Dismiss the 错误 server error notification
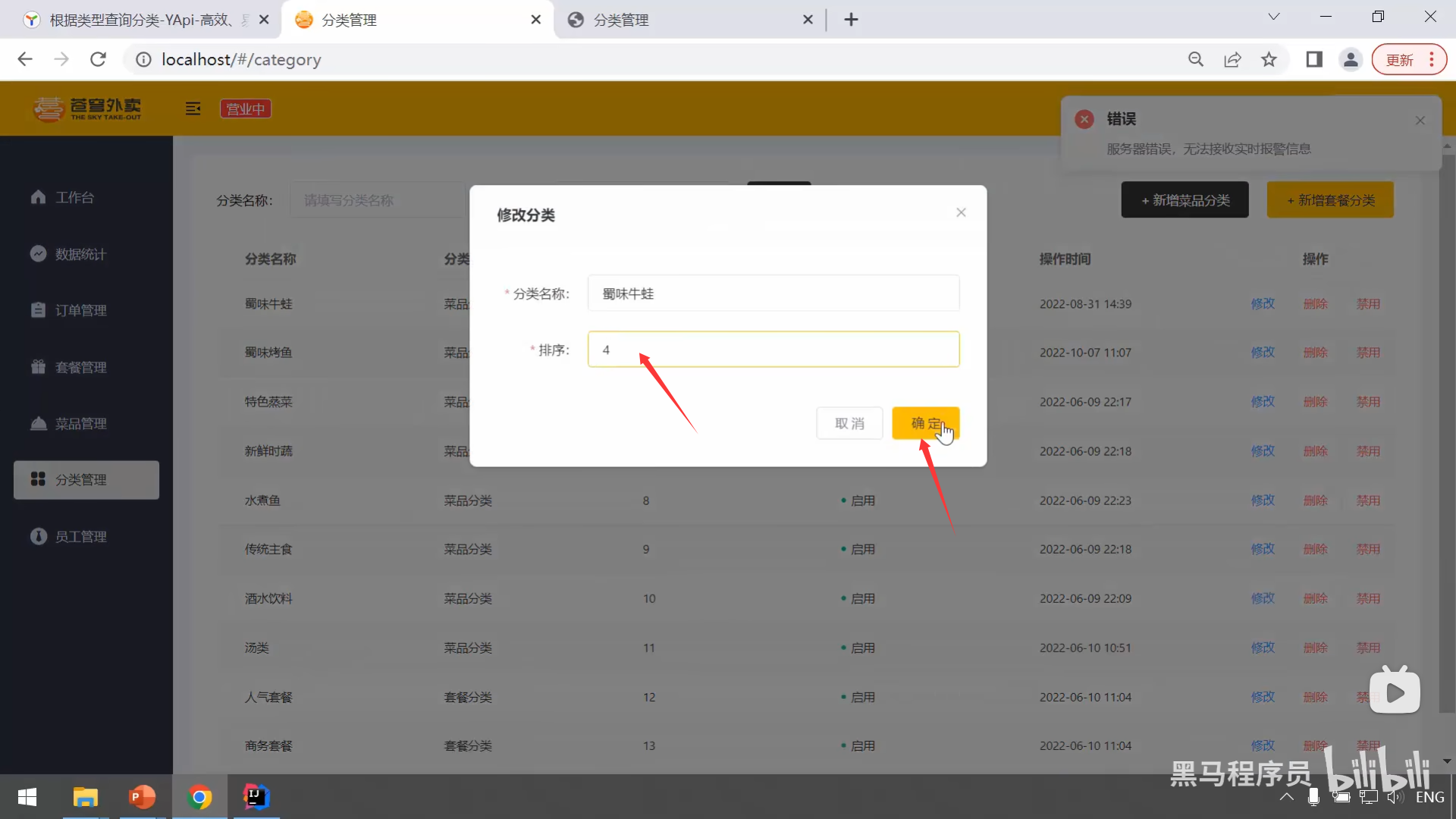The image size is (1456, 819). click(1420, 120)
